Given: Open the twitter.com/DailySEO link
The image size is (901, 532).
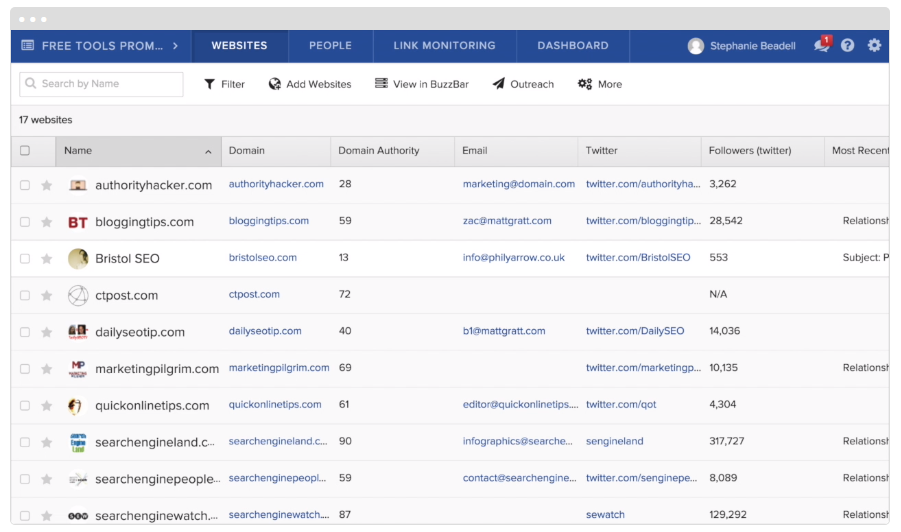Looking at the screenshot, I should tap(635, 331).
